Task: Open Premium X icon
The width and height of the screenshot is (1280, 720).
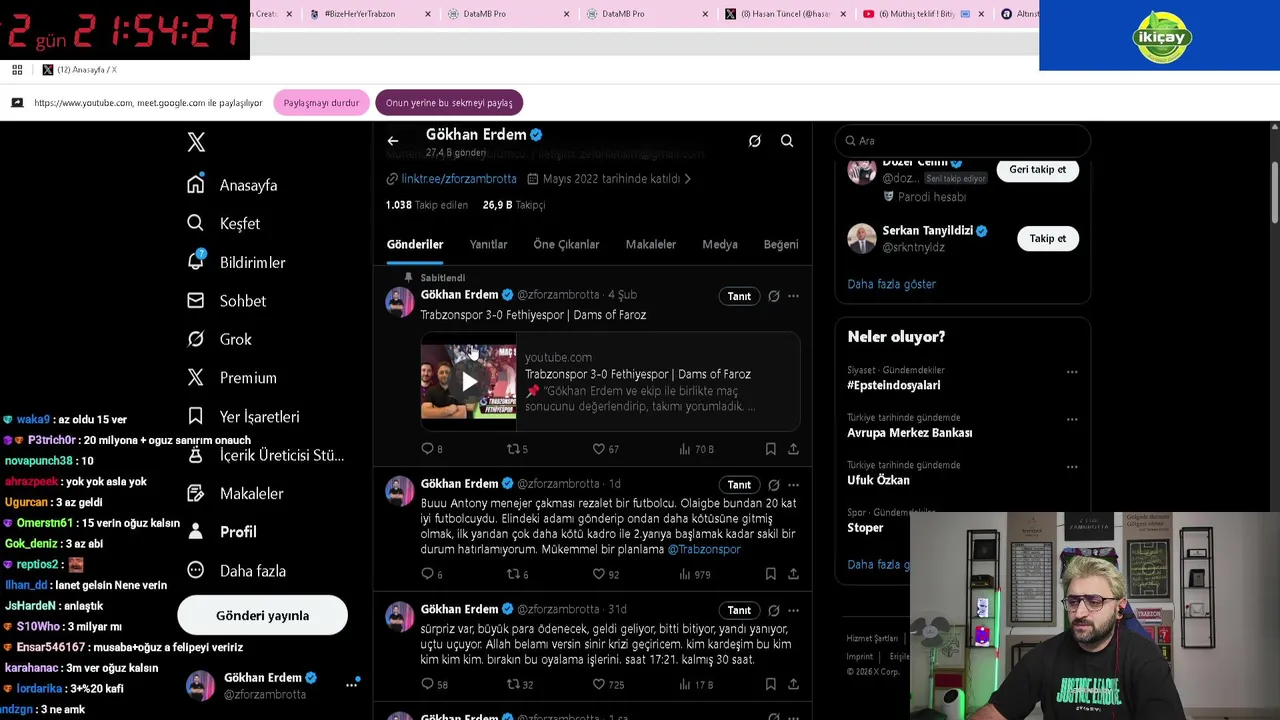Action: [196, 377]
